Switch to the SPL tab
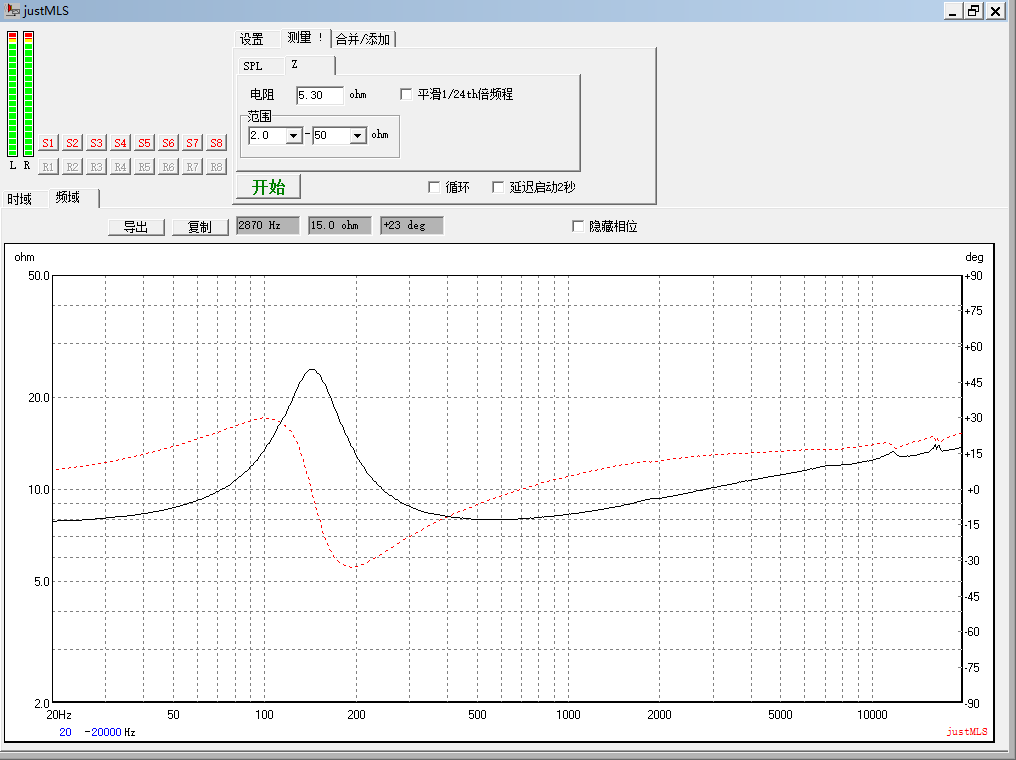The image size is (1016, 760). click(253, 66)
